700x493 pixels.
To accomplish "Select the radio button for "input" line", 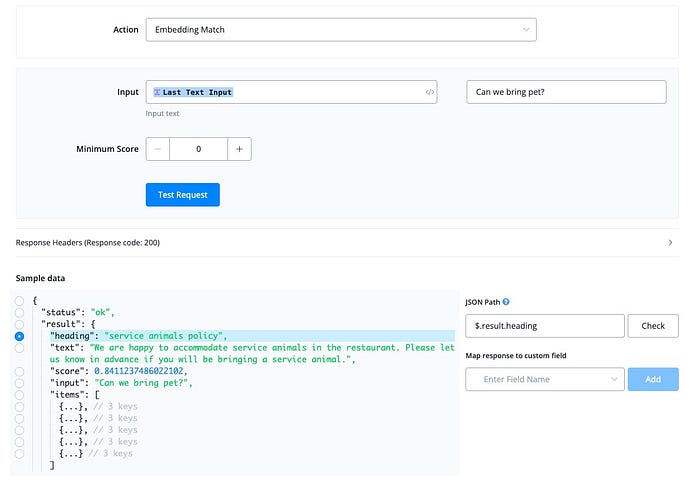I will coord(19,383).
